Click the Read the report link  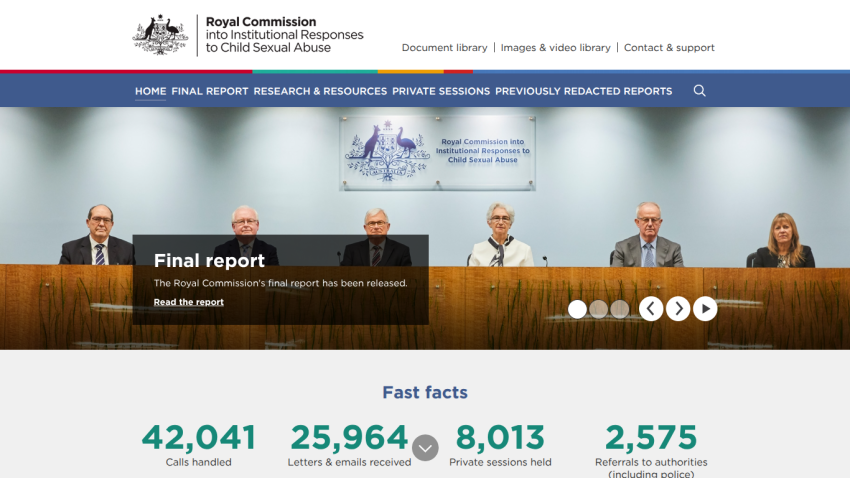(189, 302)
